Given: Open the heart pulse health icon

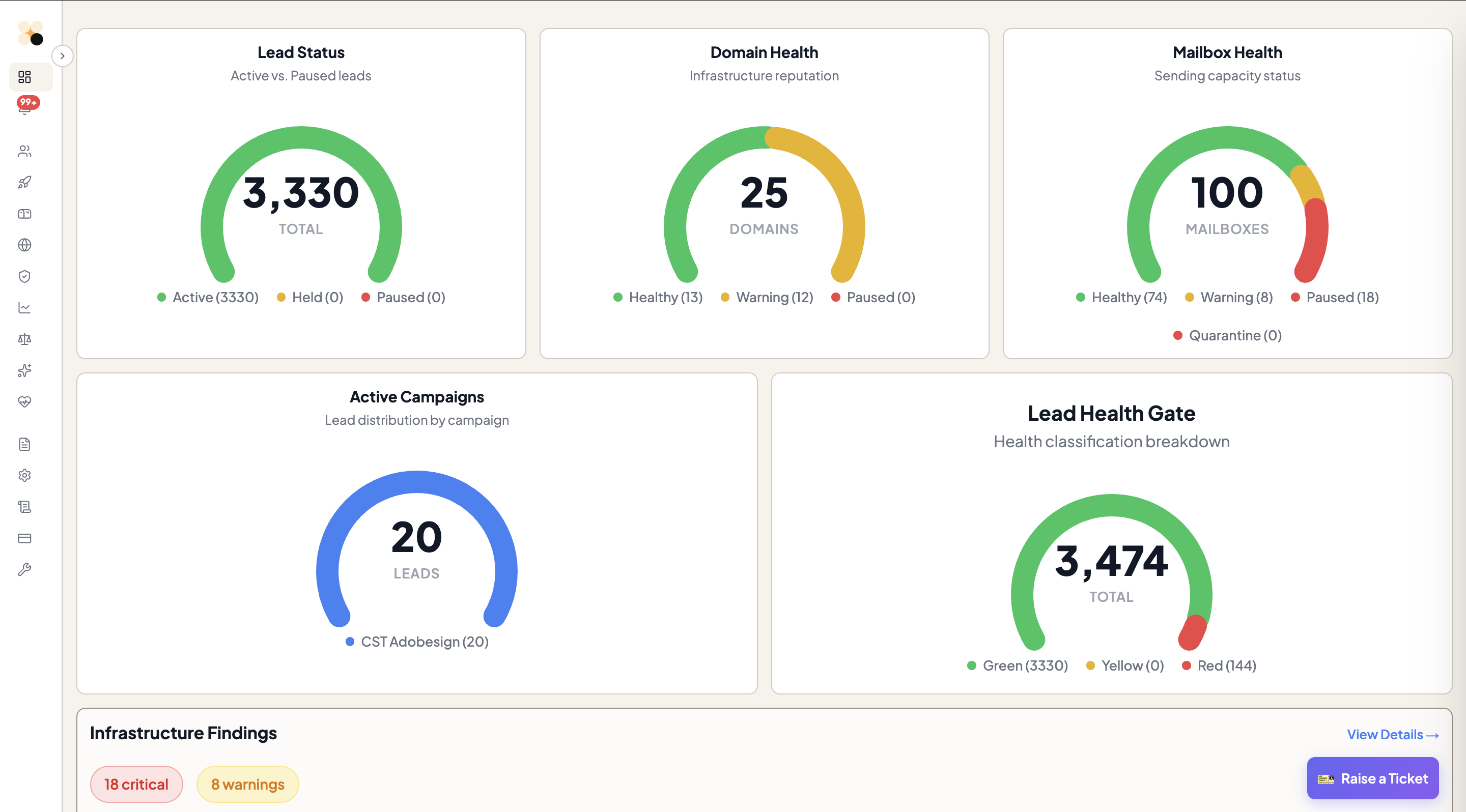Looking at the screenshot, I should pyautogui.click(x=24, y=402).
